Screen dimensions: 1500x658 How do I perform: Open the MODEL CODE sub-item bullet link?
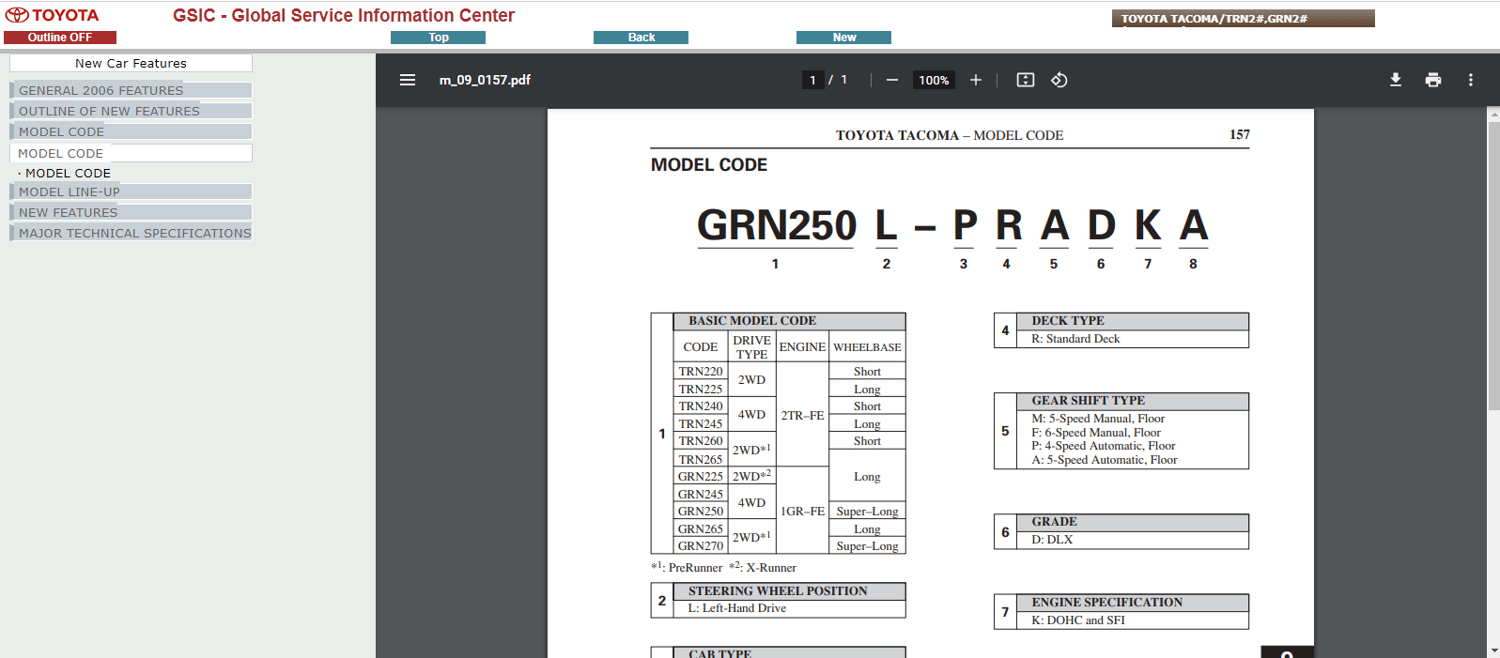(67, 173)
